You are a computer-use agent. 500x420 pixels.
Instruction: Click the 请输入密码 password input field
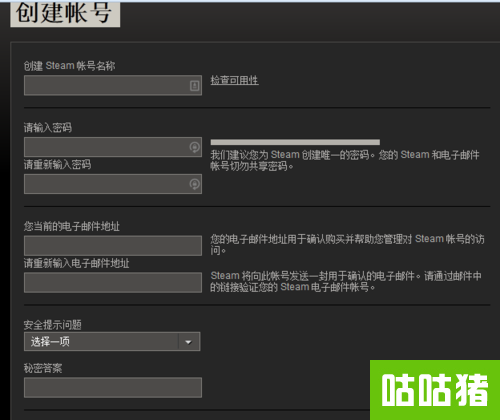pyautogui.click(x=113, y=147)
